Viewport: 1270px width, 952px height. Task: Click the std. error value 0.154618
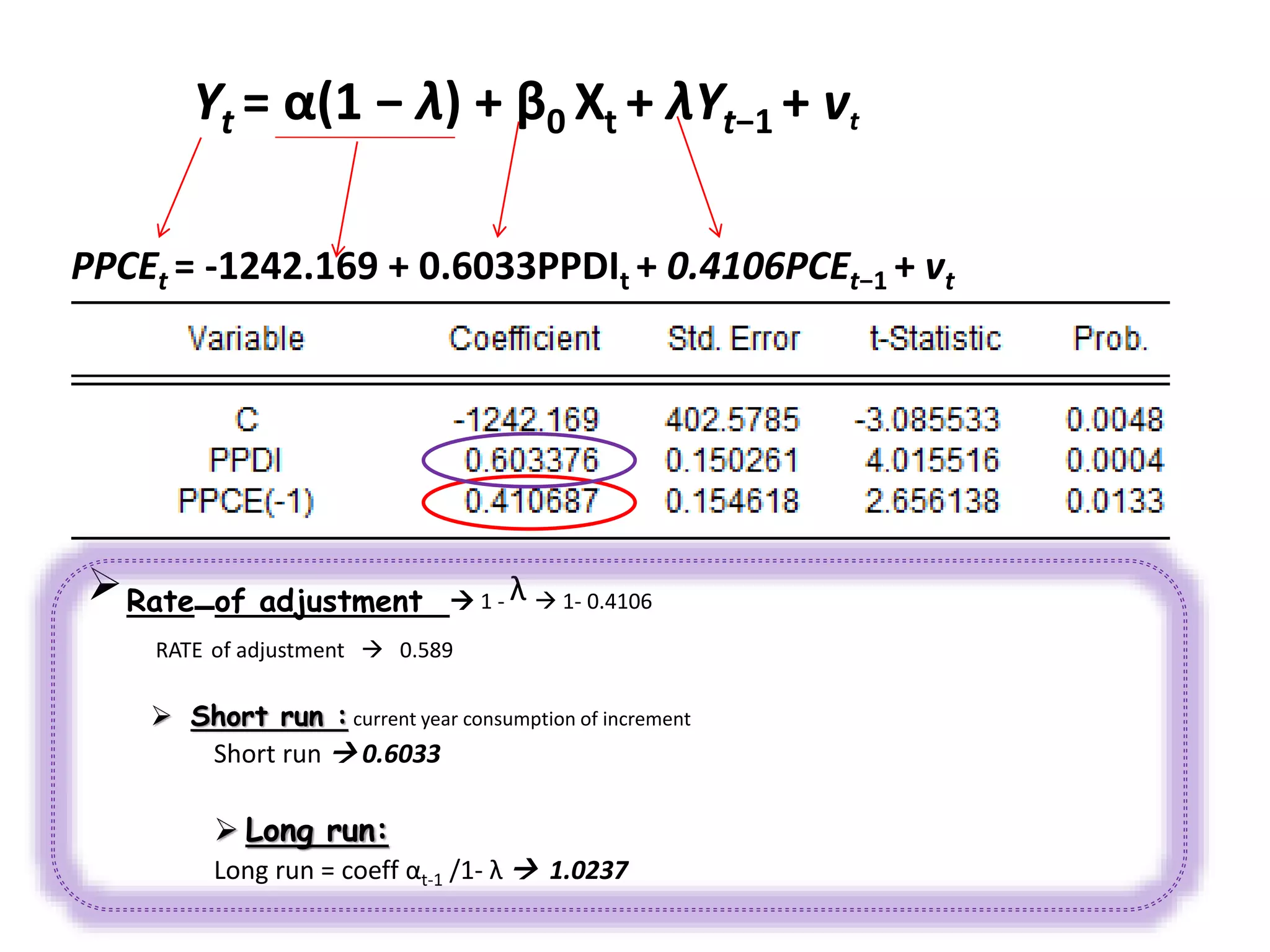(x=732, y=501)
